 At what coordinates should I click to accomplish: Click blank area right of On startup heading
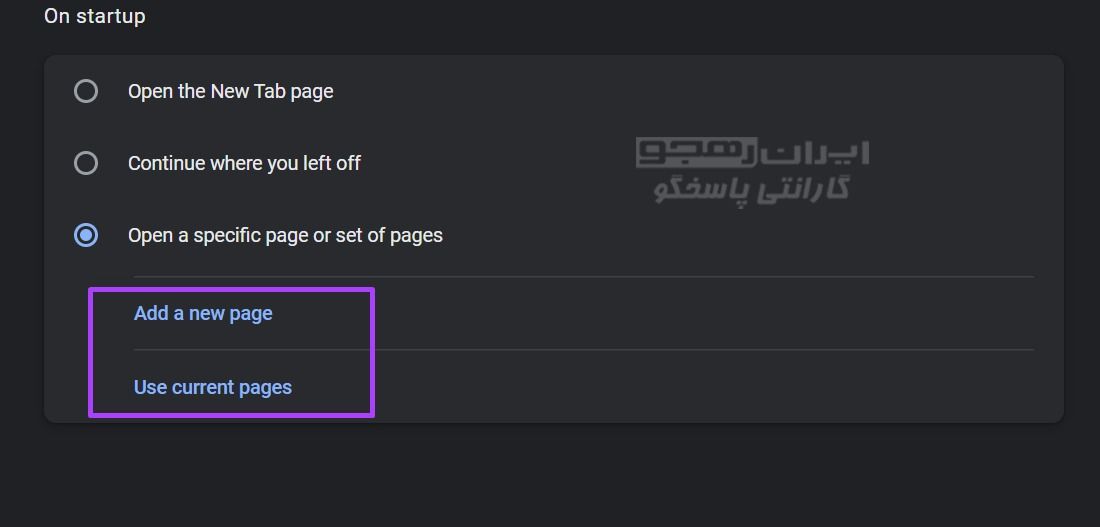point(617,16)
